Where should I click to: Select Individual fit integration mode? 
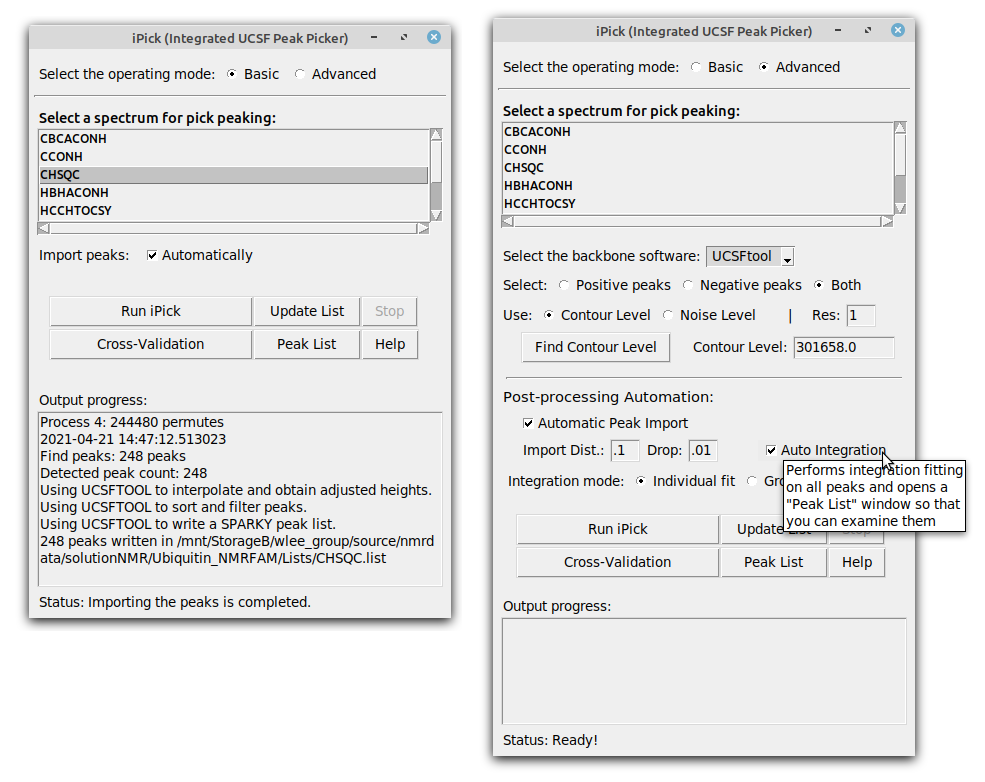(x=640, y=481)
